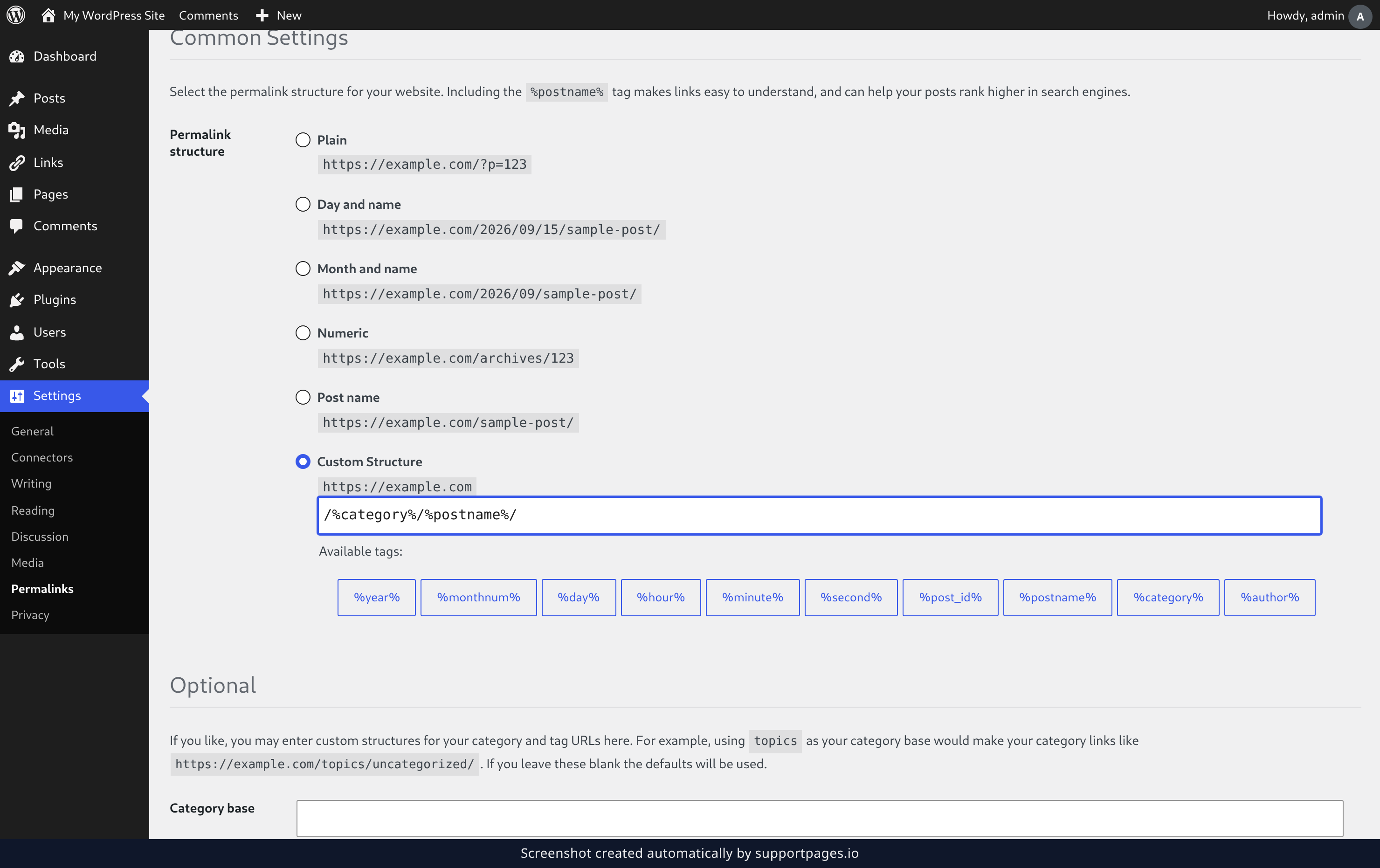Click the Plugins plug icon

tap(17, 300)
